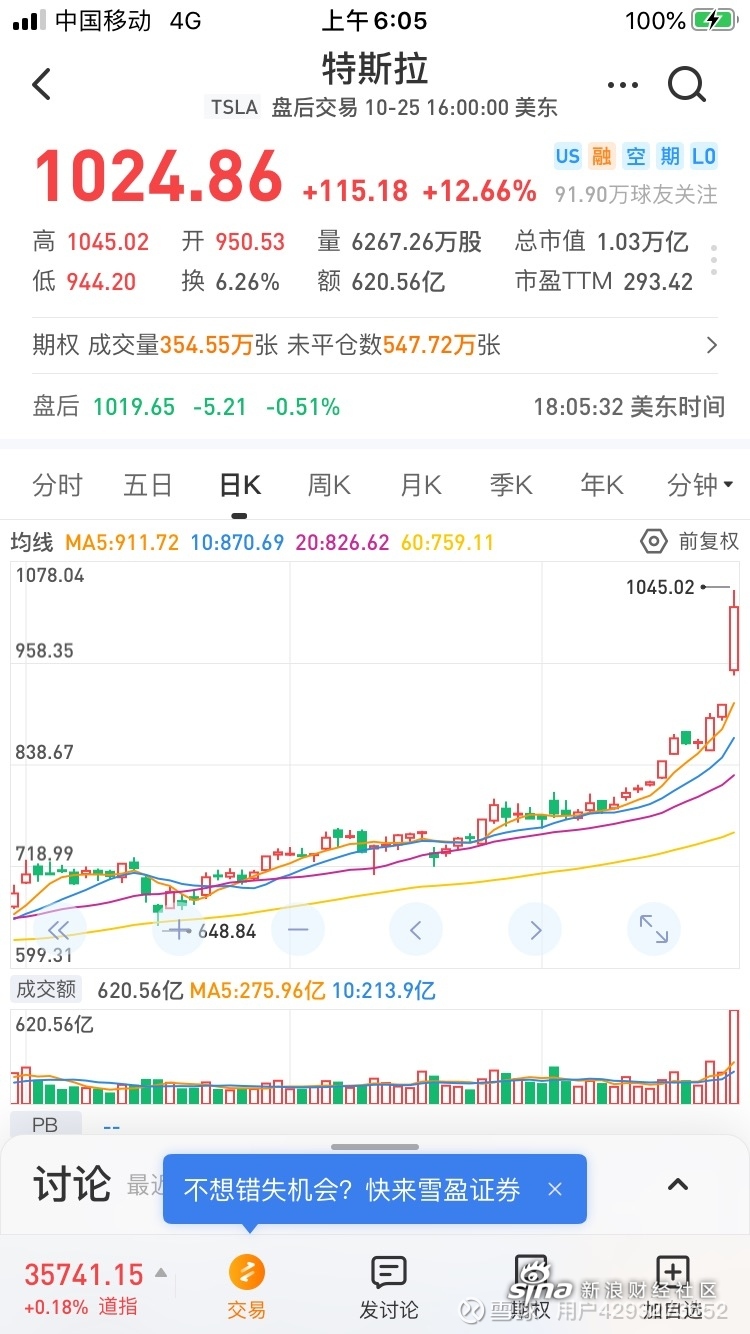
Task: Tap the 20:826.62 moving average label
Action: tap(342, 543)
